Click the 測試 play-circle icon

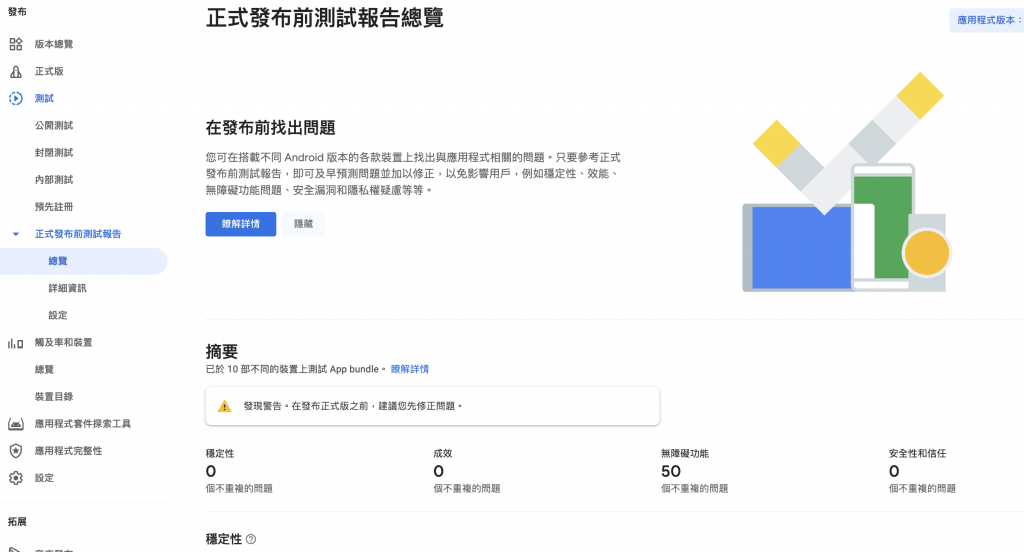(16, 99)
